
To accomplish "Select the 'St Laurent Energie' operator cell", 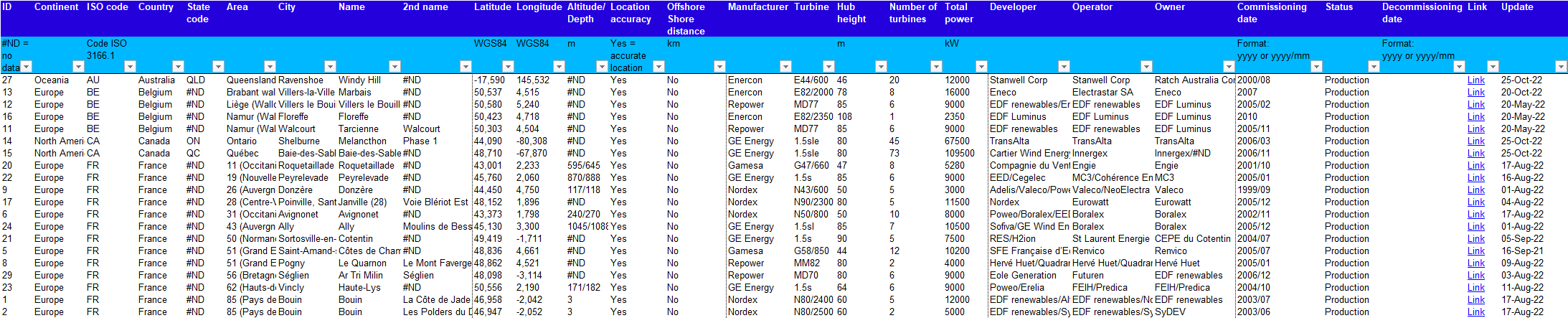I will click(1112, 239).
